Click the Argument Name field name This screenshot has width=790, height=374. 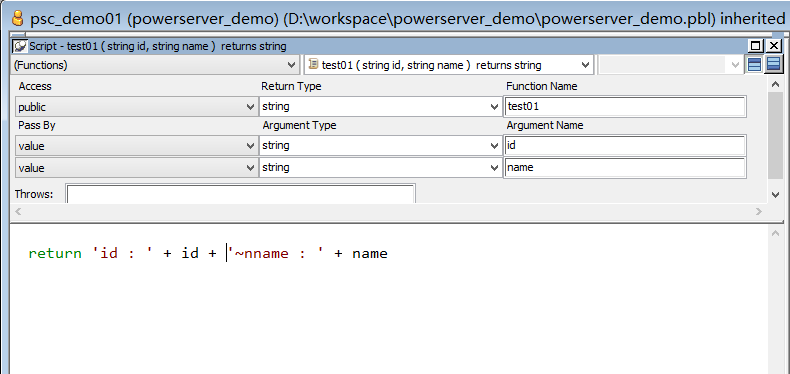625,167
